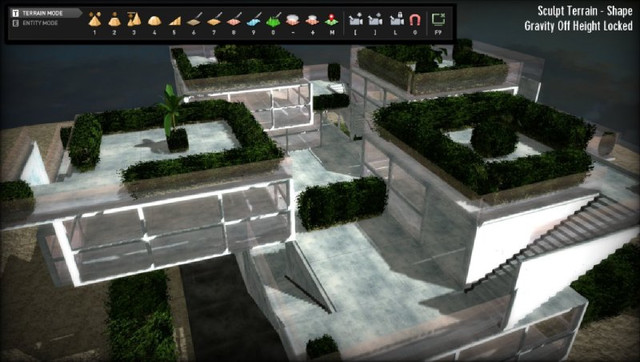The width and height of the screenshot is (640, 362).
Task: Select terrain tool labeled 2
Action: pos(114,20)
